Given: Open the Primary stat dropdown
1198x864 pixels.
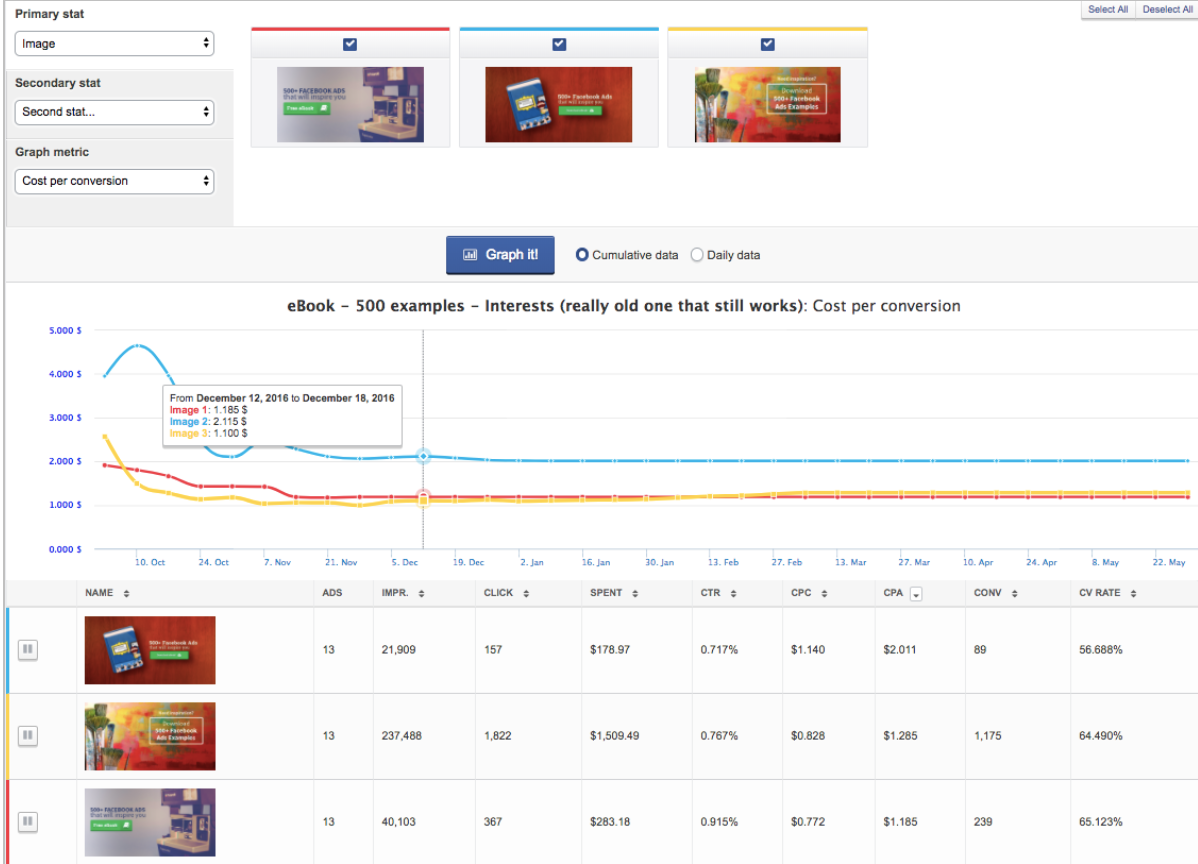Looking at the screenshot, I should click(x=113, y=43).
